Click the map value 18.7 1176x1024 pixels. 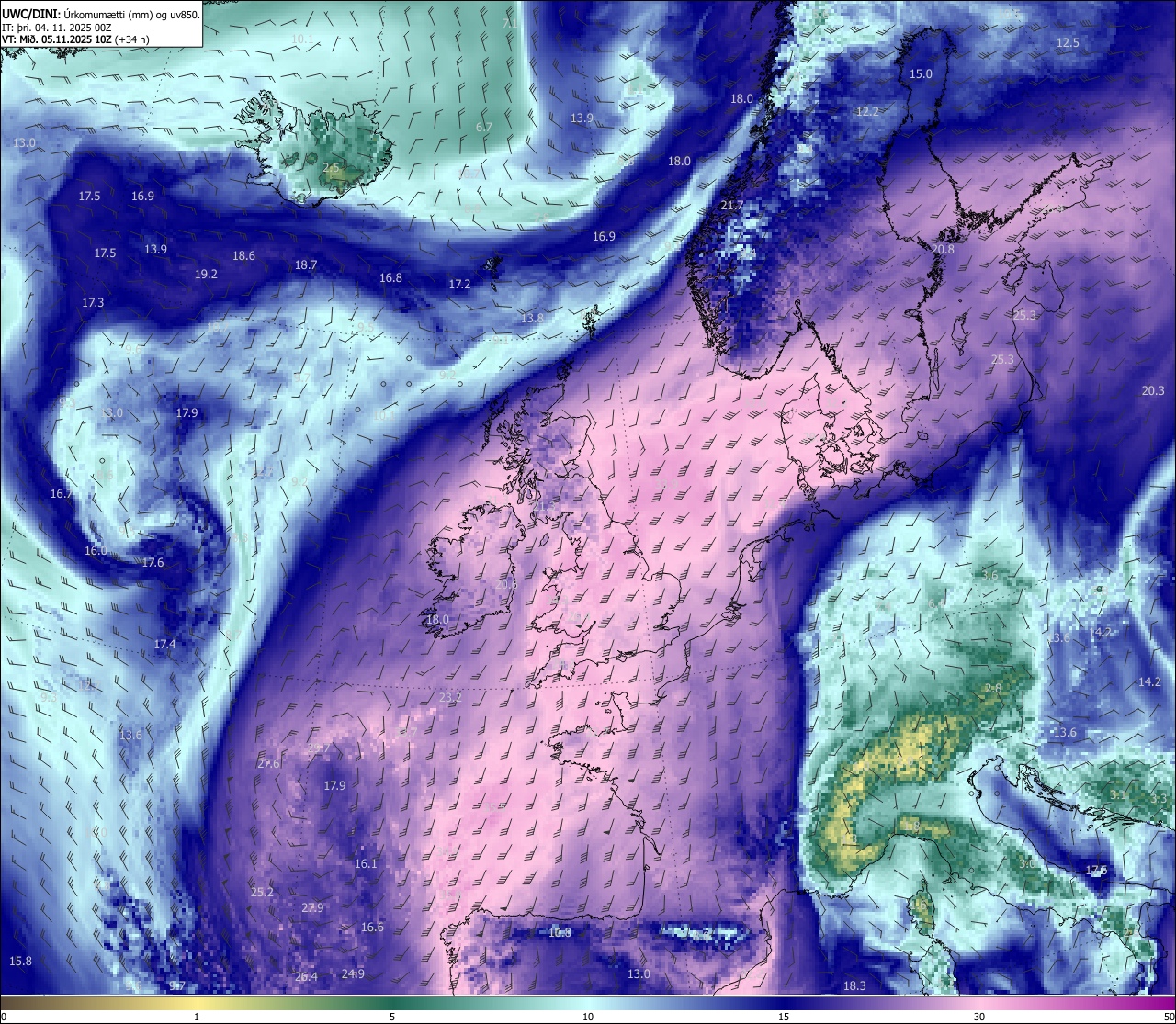pyautogui.click(x=306, y=265)
